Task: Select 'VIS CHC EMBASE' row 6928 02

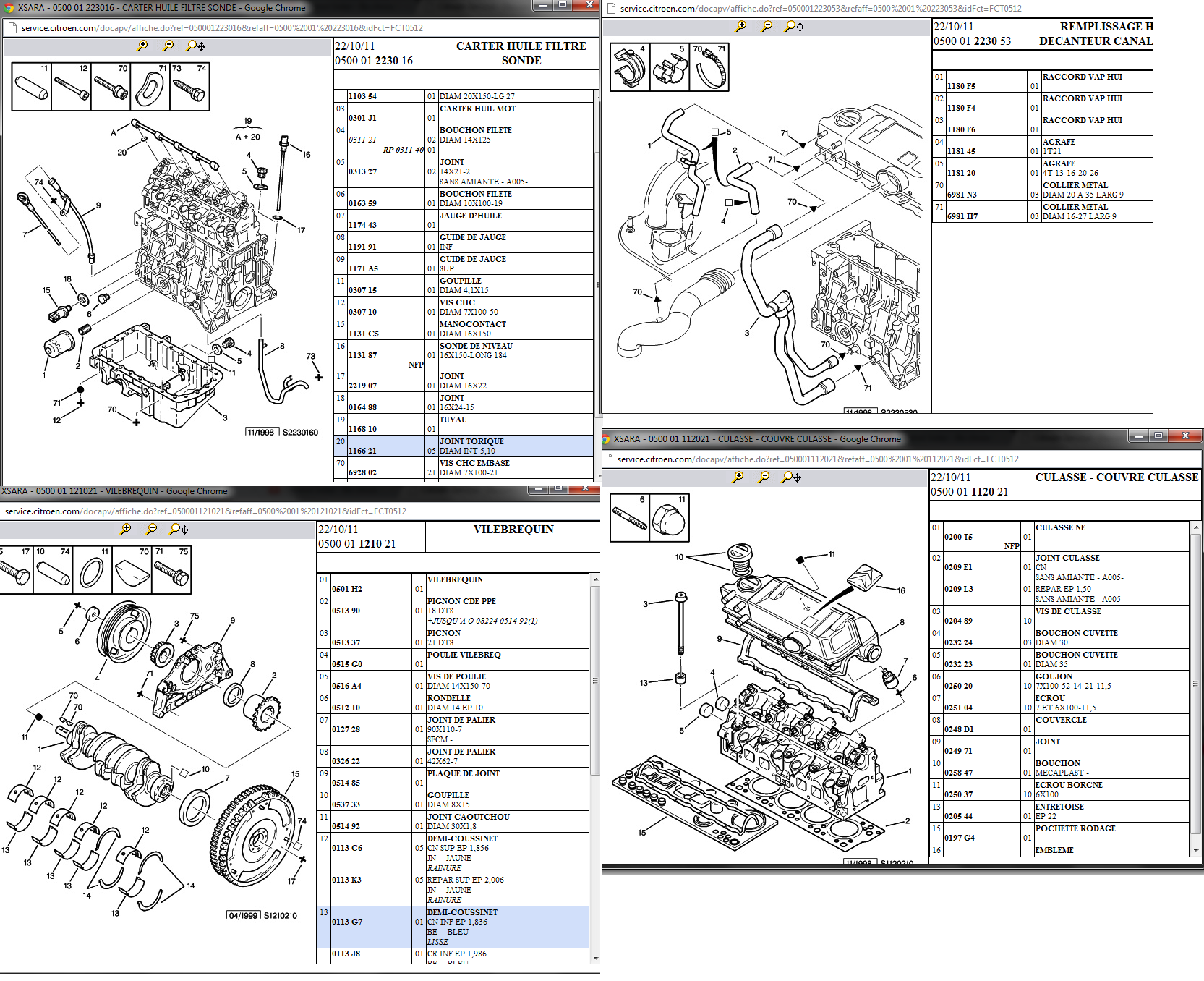Action: point(464,468)
